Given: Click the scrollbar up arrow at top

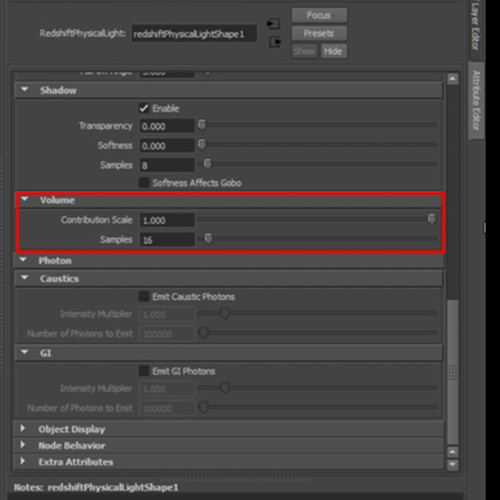Looking at the screenshot, I should point(452,79).
